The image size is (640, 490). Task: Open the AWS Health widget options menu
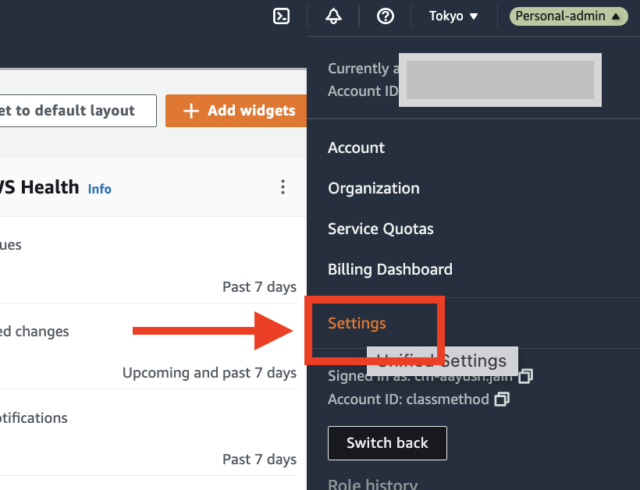click(x=283, y=187)
